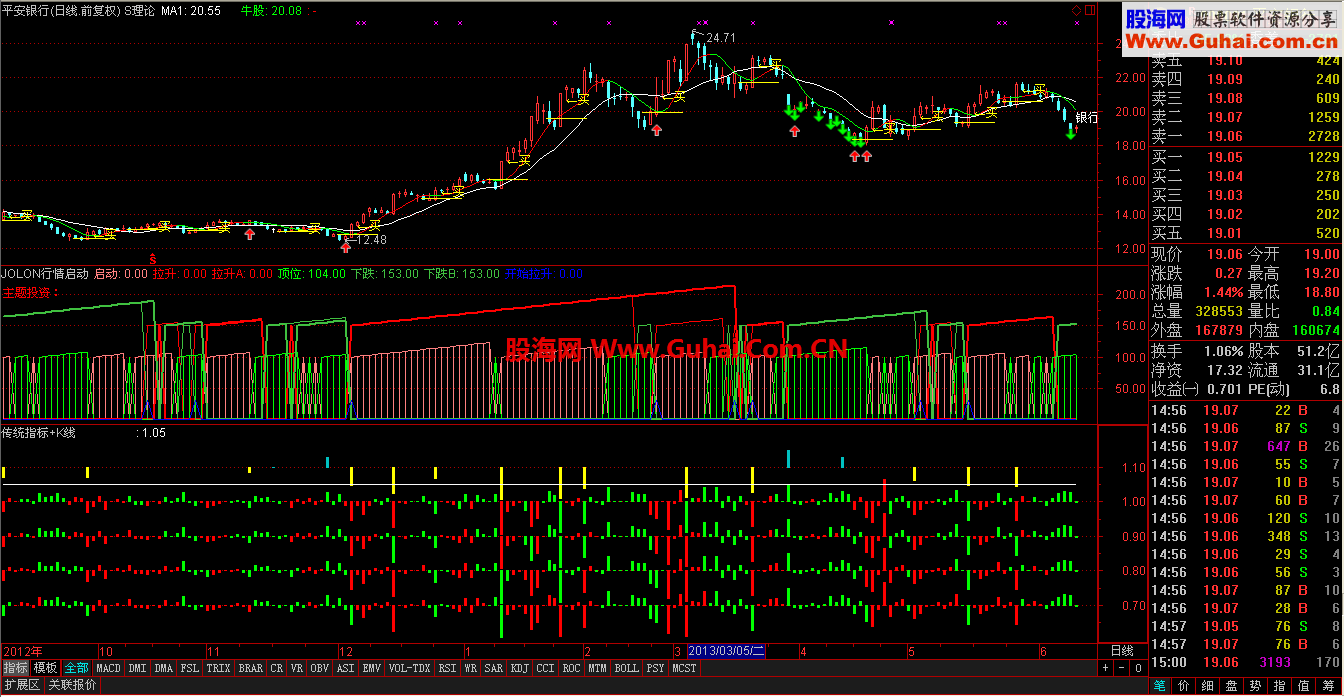Select the DMA indicator
The width and height of the screenshot is (1344, 697).
(164, 668)
